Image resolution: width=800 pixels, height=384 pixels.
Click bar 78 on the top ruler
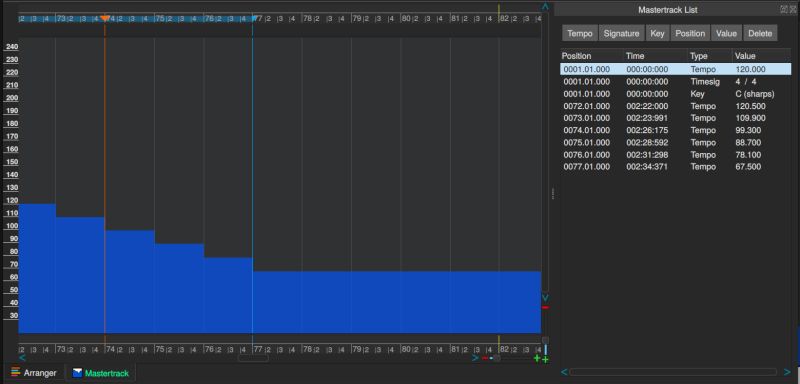[x=307, y=18]
